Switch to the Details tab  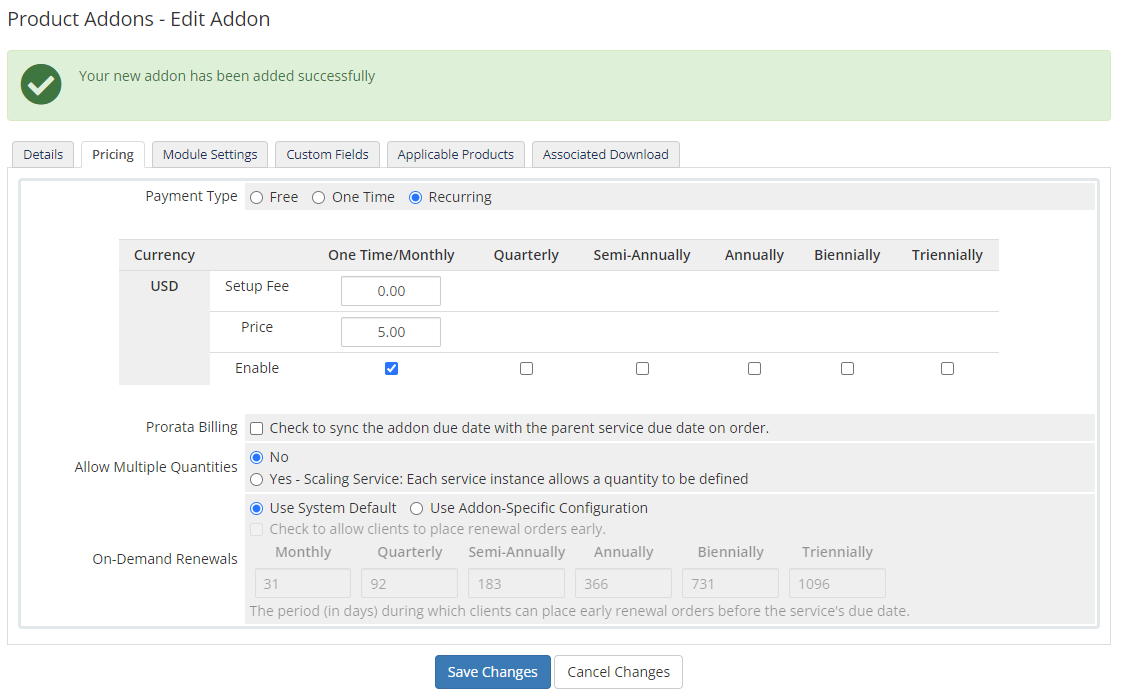[x=43, y=155]
